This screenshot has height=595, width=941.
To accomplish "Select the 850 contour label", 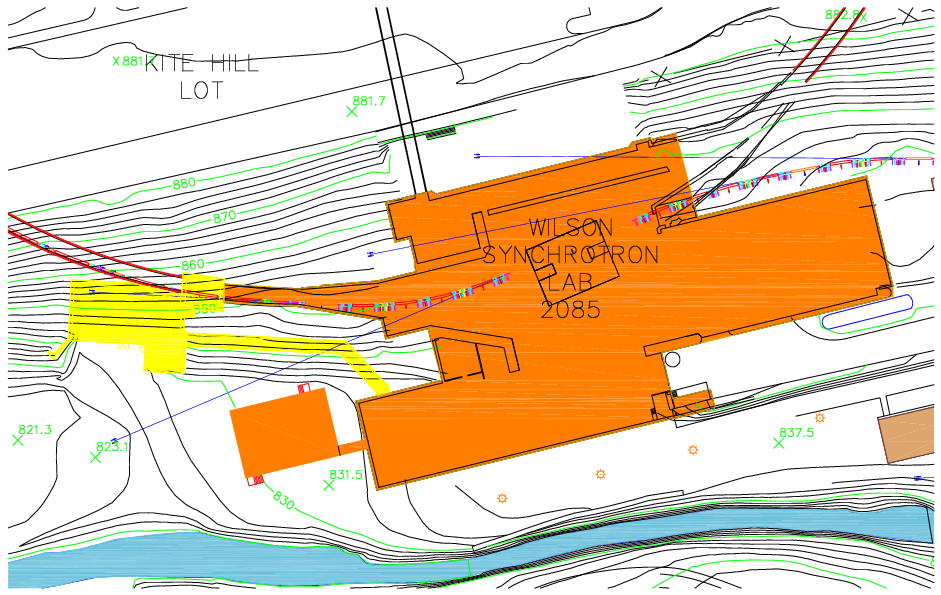I will 205,308.
